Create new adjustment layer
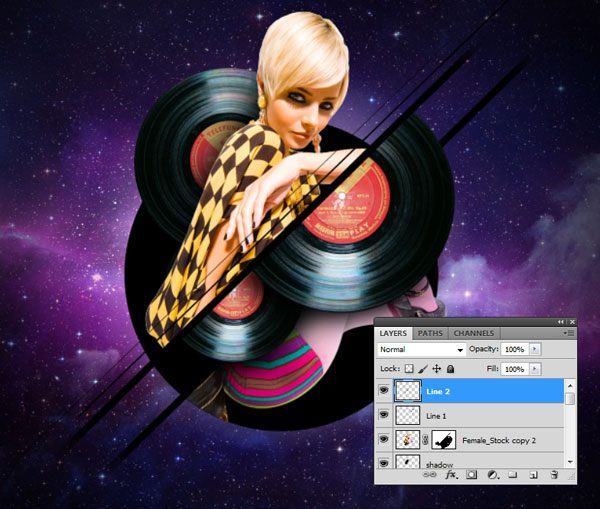The width and height of the screenshot is (600, 509). (x=492, y=475)
